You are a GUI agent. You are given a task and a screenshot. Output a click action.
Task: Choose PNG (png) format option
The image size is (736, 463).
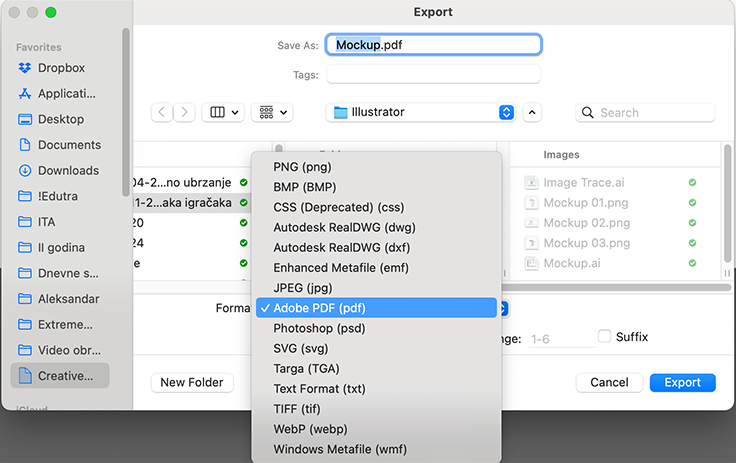click(302, 166)
